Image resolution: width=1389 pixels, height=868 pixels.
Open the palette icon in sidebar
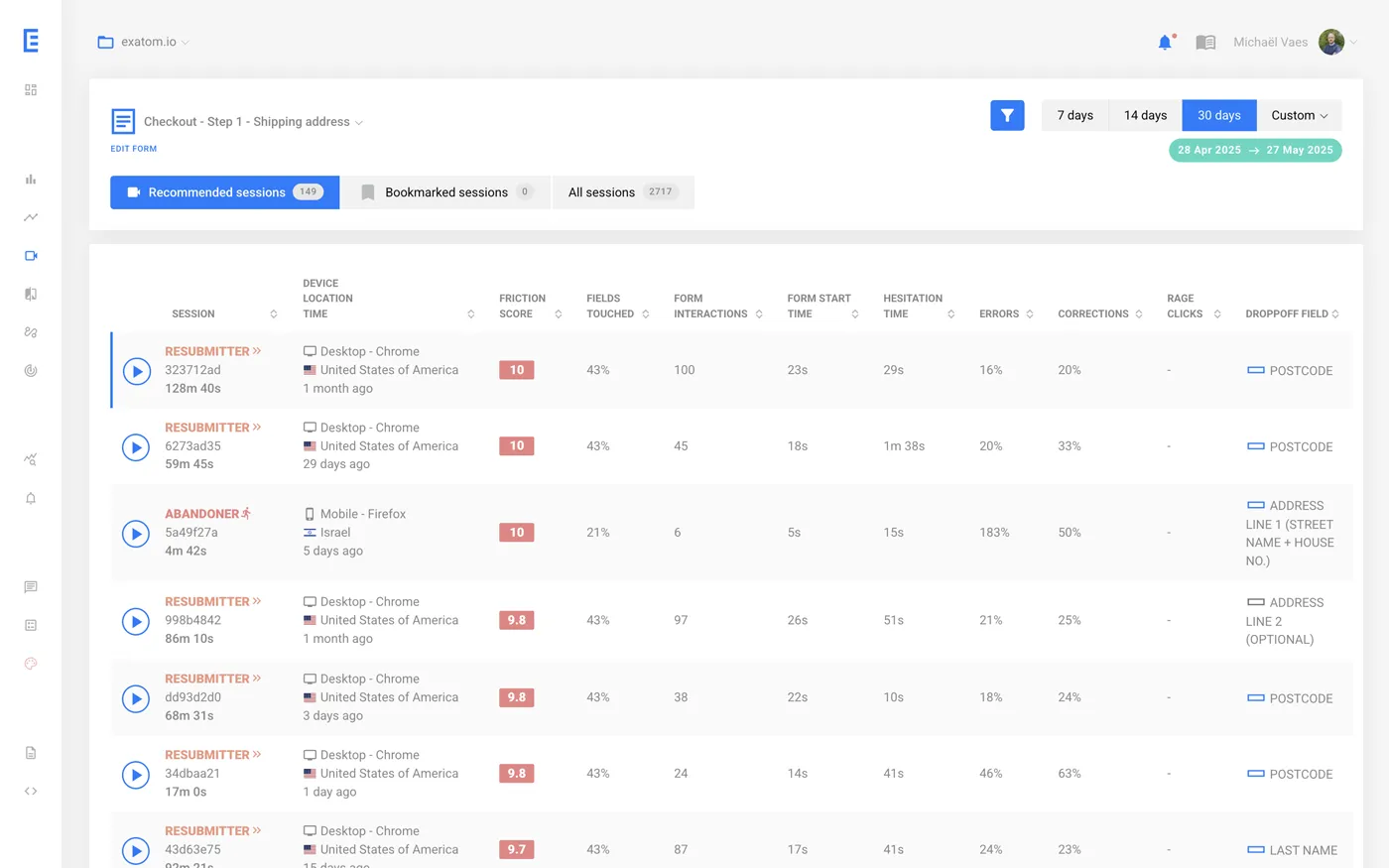pyautogui.click(x=31, y=664)
